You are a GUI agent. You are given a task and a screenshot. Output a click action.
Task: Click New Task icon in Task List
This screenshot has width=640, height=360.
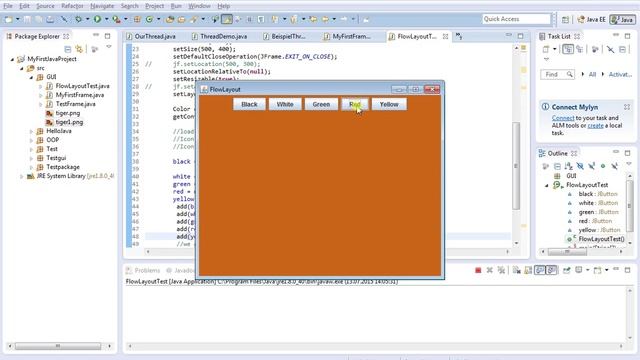546,49
